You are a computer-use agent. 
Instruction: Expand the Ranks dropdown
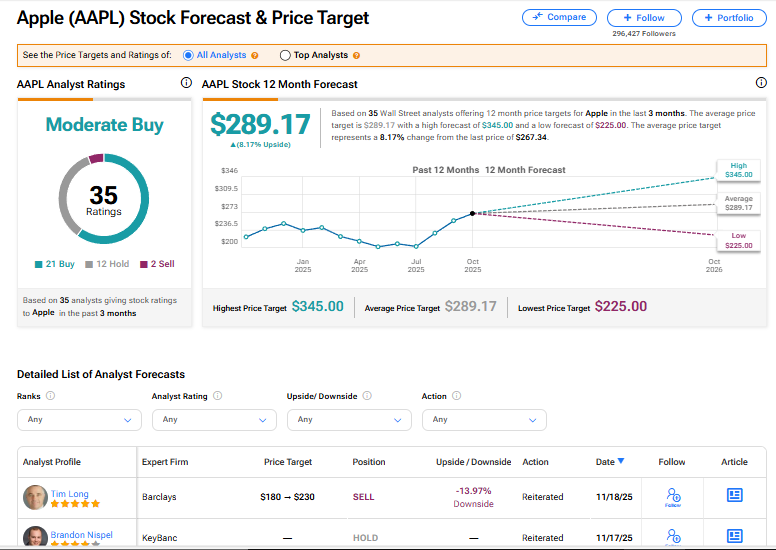pyautogui.click(x=77, y=420)
